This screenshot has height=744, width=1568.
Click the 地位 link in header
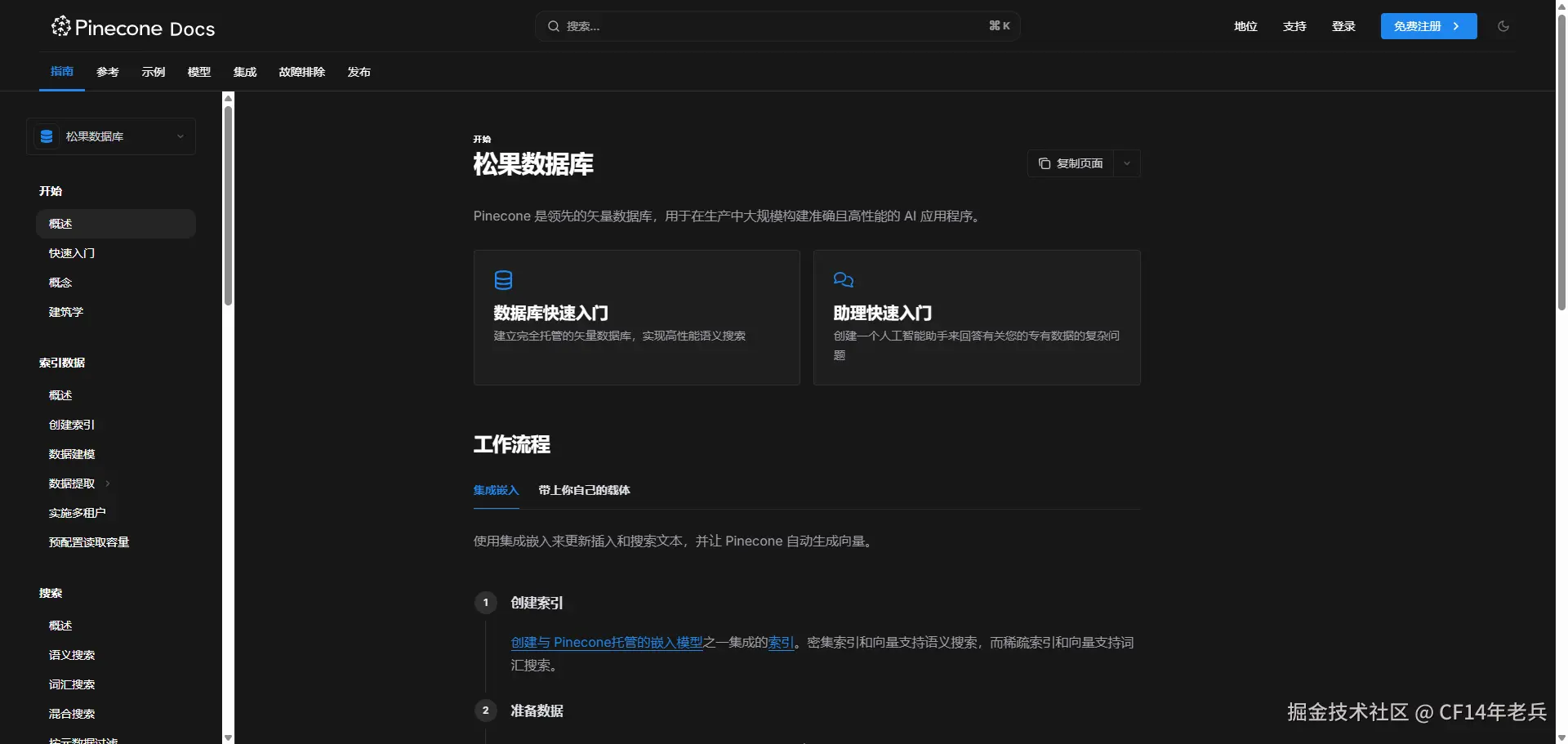1245,26
